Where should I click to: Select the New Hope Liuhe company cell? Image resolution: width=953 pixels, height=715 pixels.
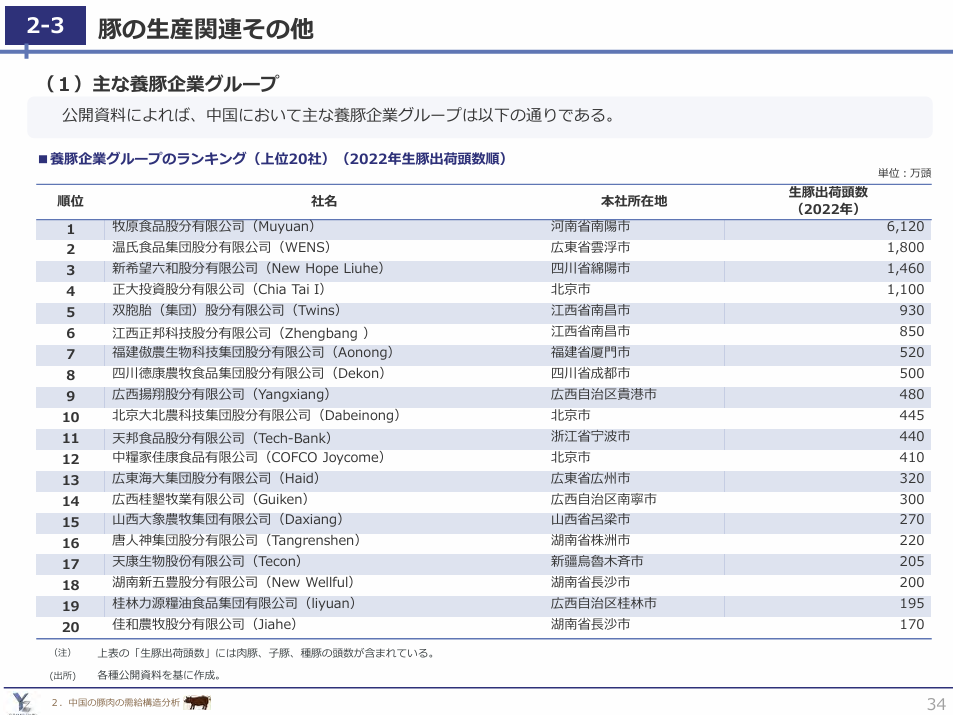click(x=248, y=268)
